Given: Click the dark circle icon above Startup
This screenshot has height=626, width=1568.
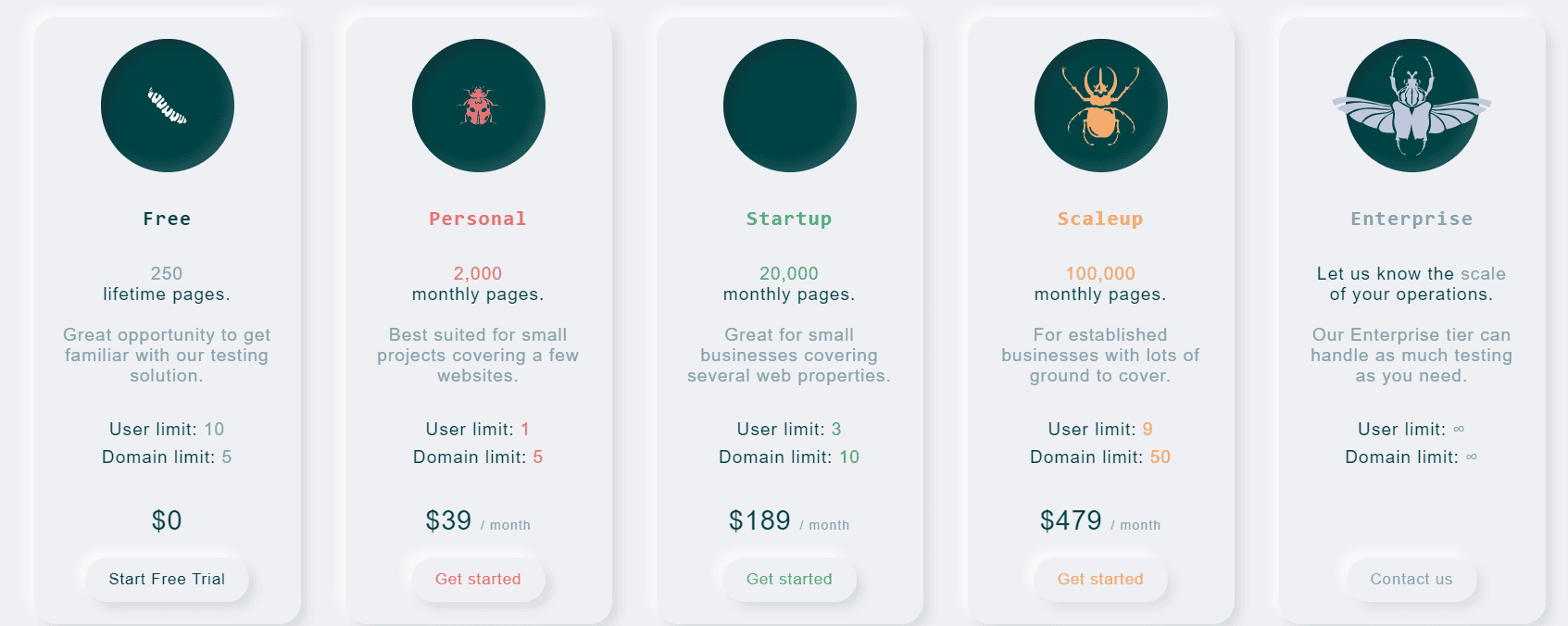Looking at the screenshot, I should [789, 106].
